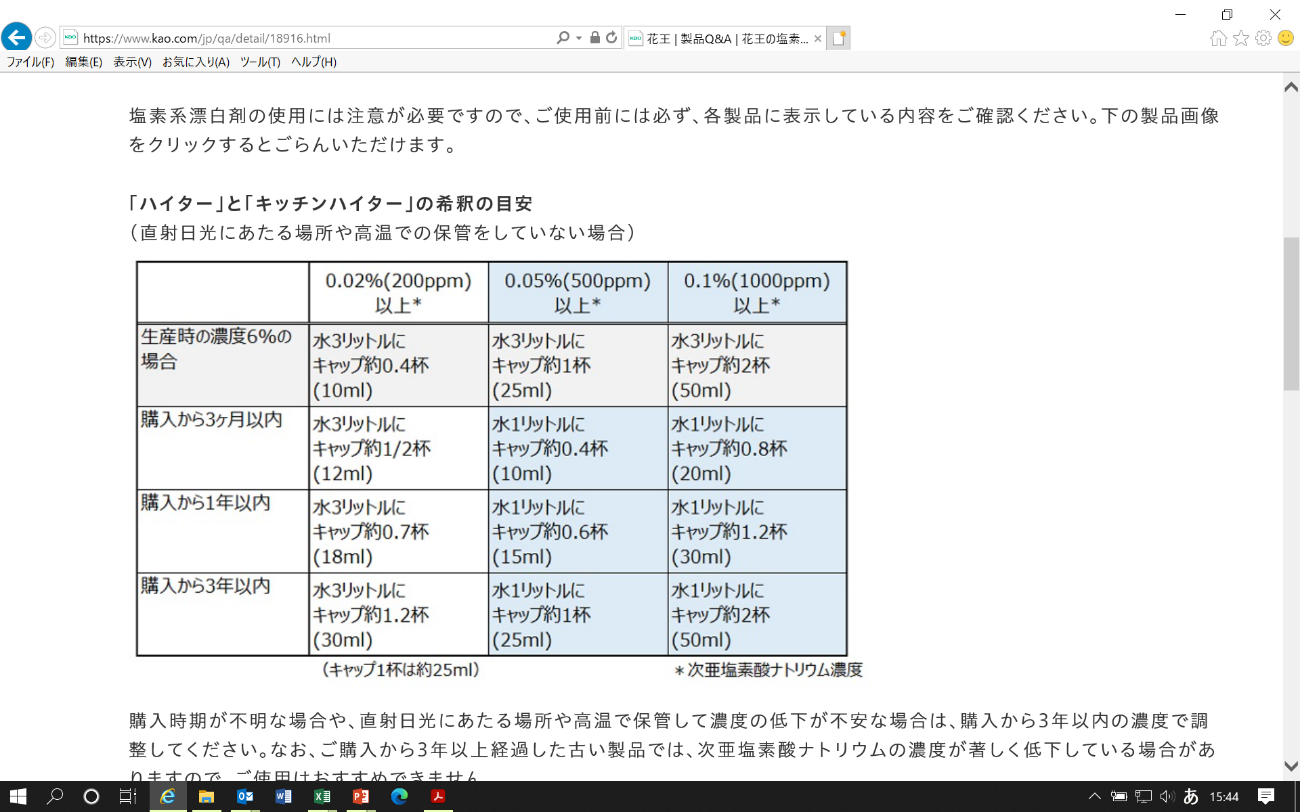Open the IE settings gear icon
1300x812 pixels.
(1263, 38)
